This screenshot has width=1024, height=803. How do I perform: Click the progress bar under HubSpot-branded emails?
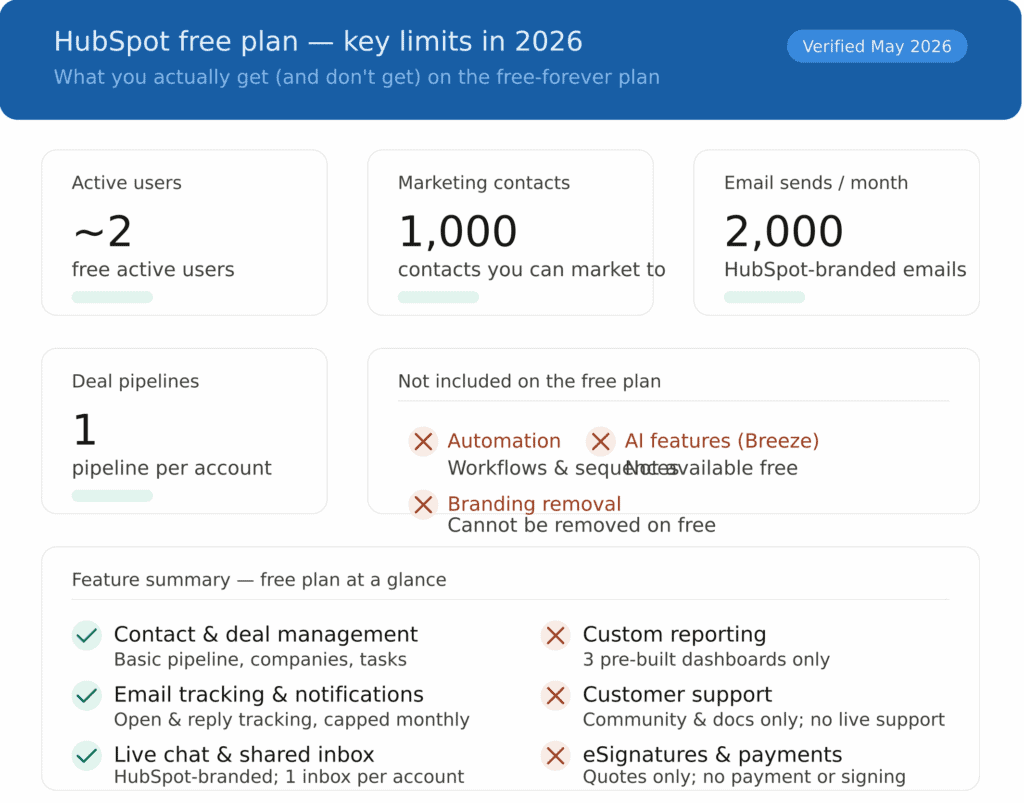click(x=764, y=298)
